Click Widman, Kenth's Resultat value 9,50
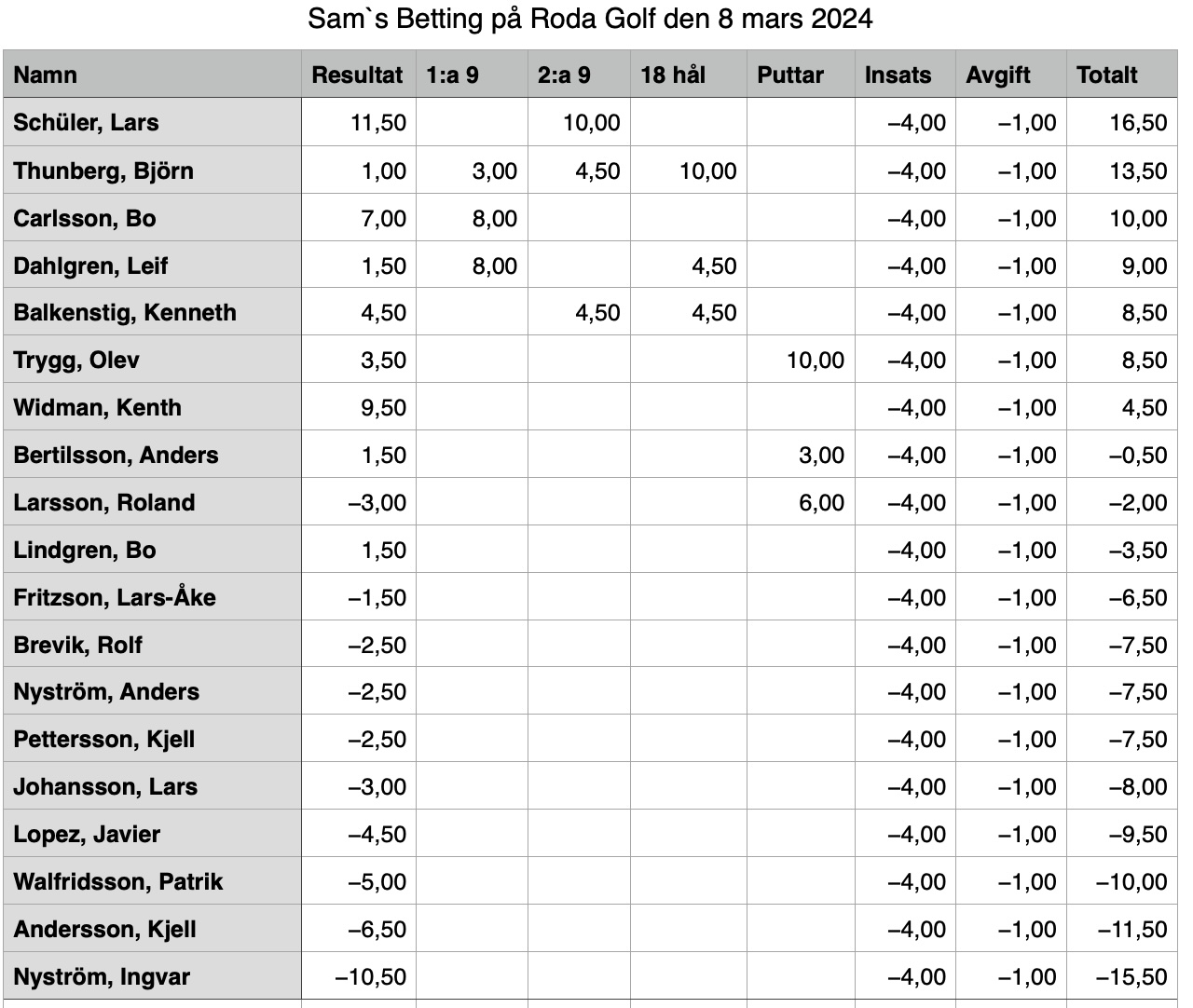 point(358,407)
